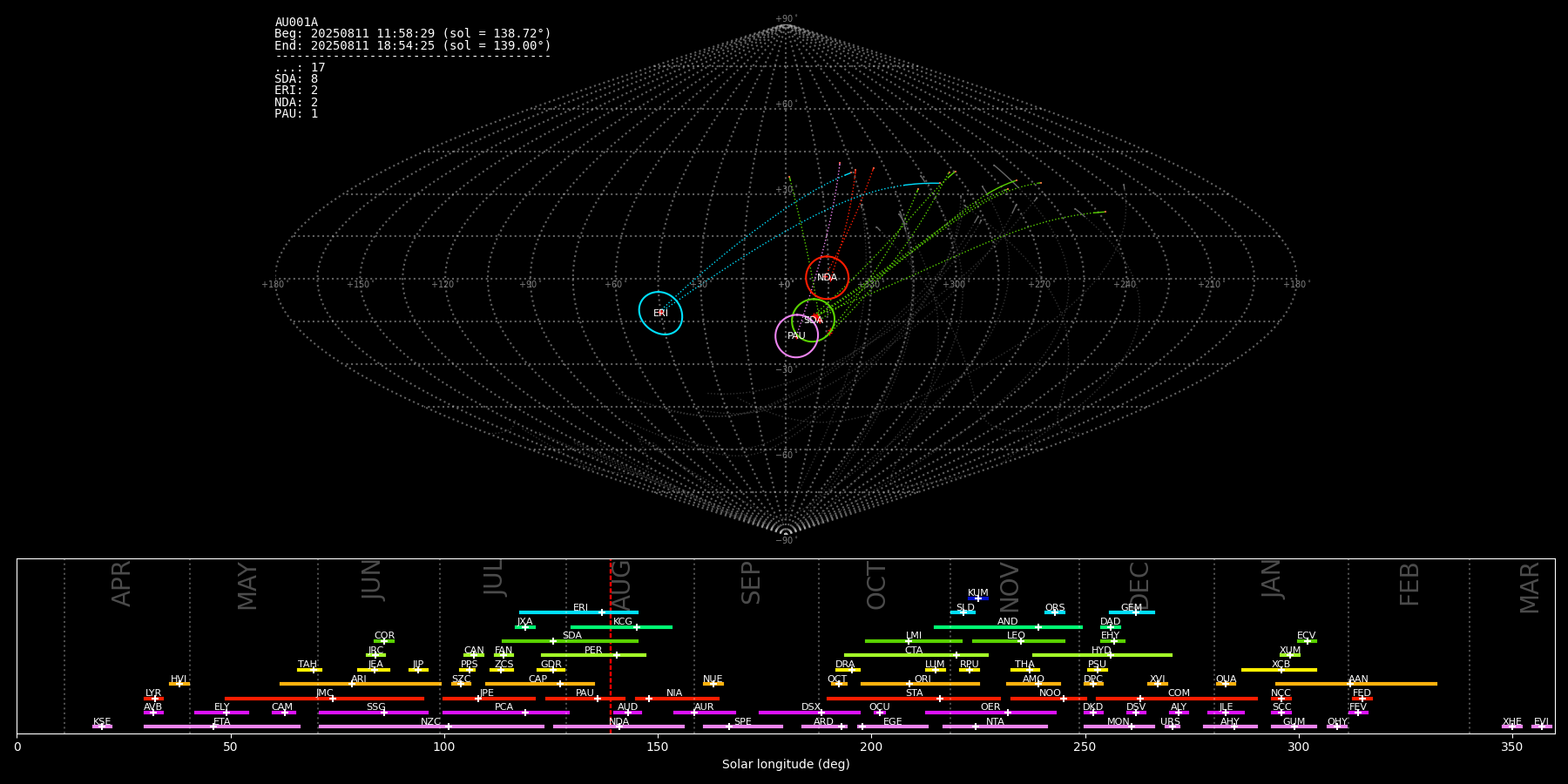Click the 'SDA: 8' count in the header list
The width and height of the screenshot is (1568, 784).
click(296, 79)
